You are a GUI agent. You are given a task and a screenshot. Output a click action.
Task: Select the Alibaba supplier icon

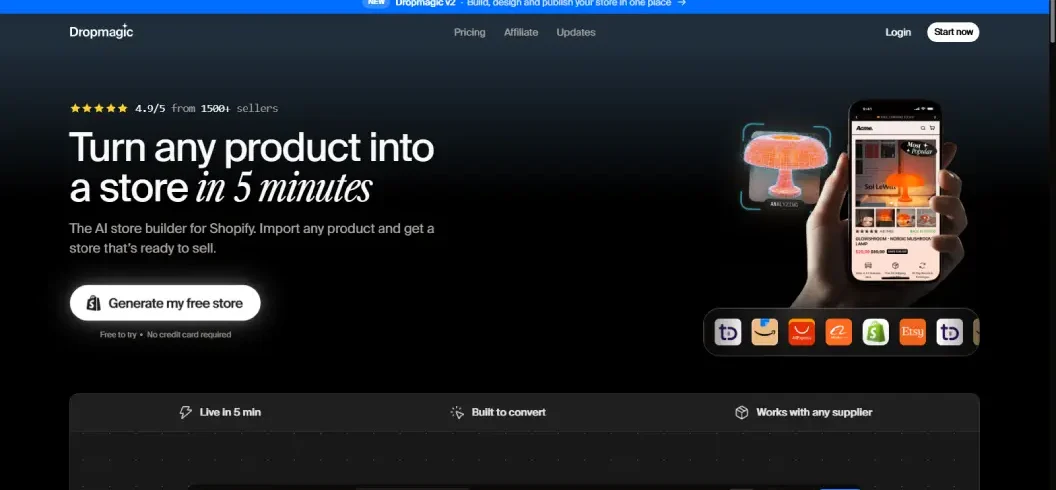pyautogui.click(x=838, y=332)
